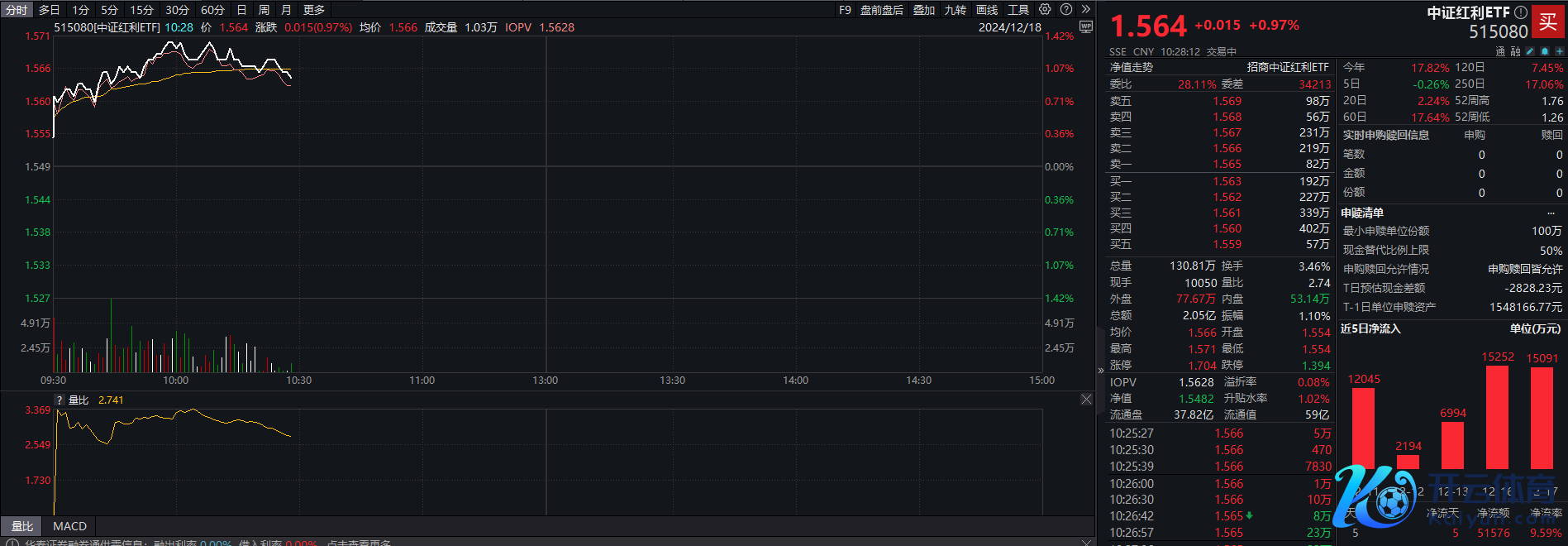Click the 点击查看更多 link at bottom
The image size is (1568, 546).
tap(359, 543)
